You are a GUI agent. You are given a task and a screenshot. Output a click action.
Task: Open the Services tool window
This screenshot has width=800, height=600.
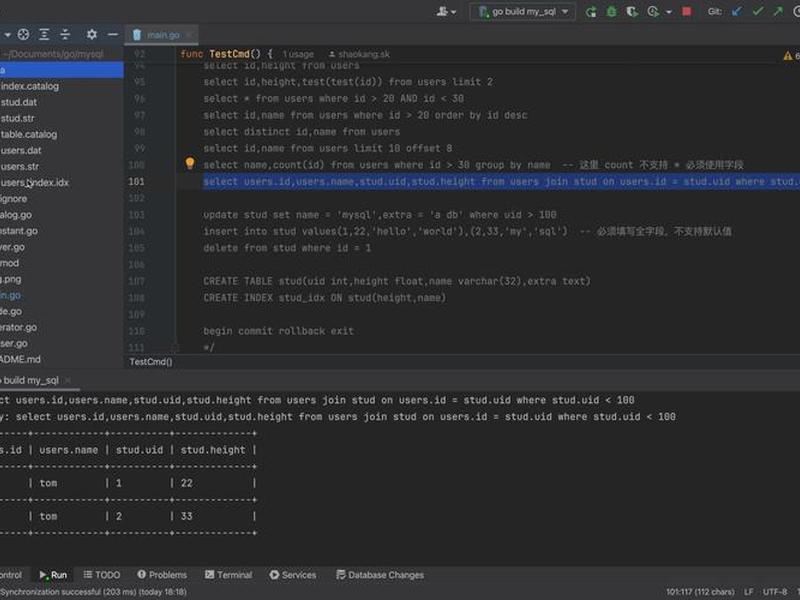[293, 575]
